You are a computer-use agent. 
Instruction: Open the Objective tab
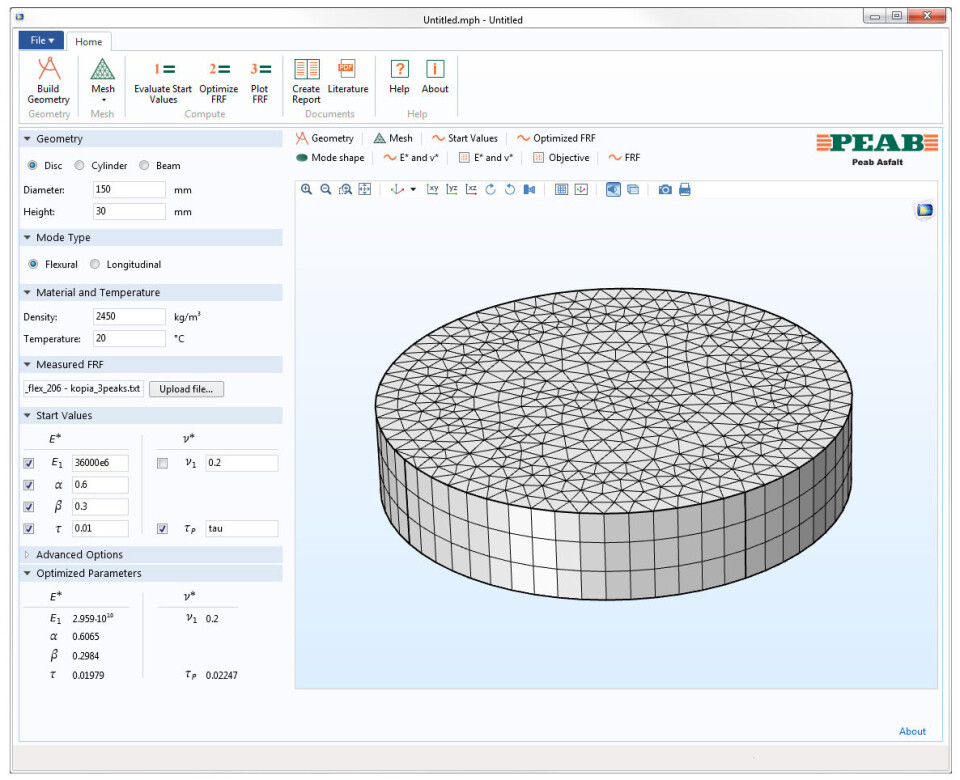click(x=561, y=158)
